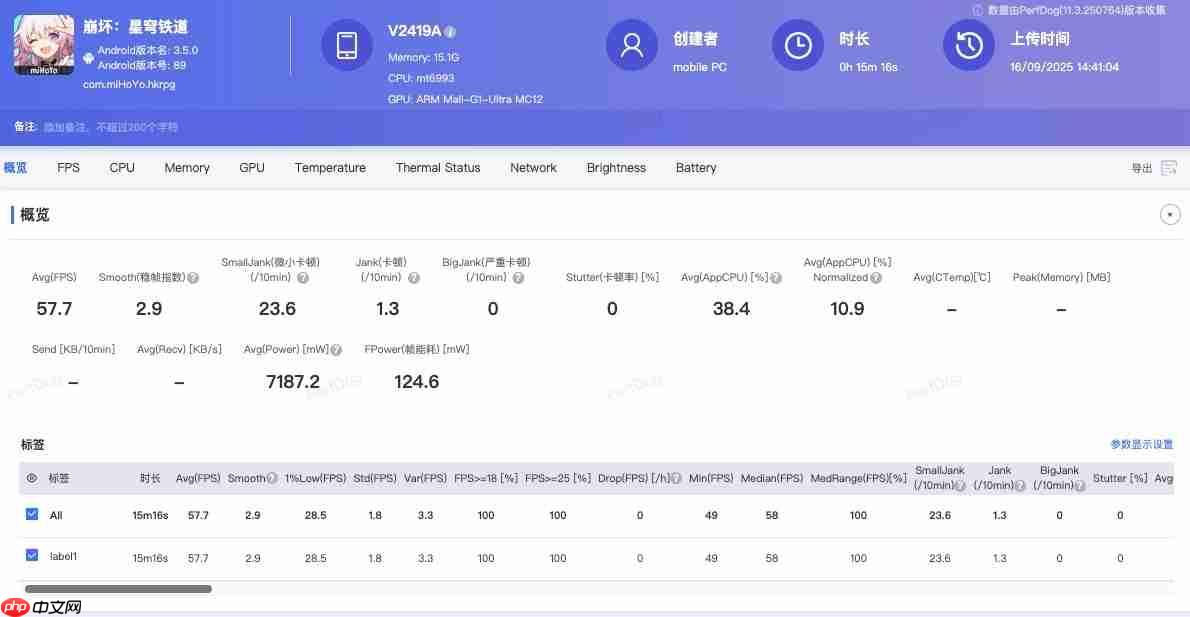The height and width of the screenshot is (617, 1190).
Task: Open the 参数显示设置 settings link
Action: point(1141,444)
